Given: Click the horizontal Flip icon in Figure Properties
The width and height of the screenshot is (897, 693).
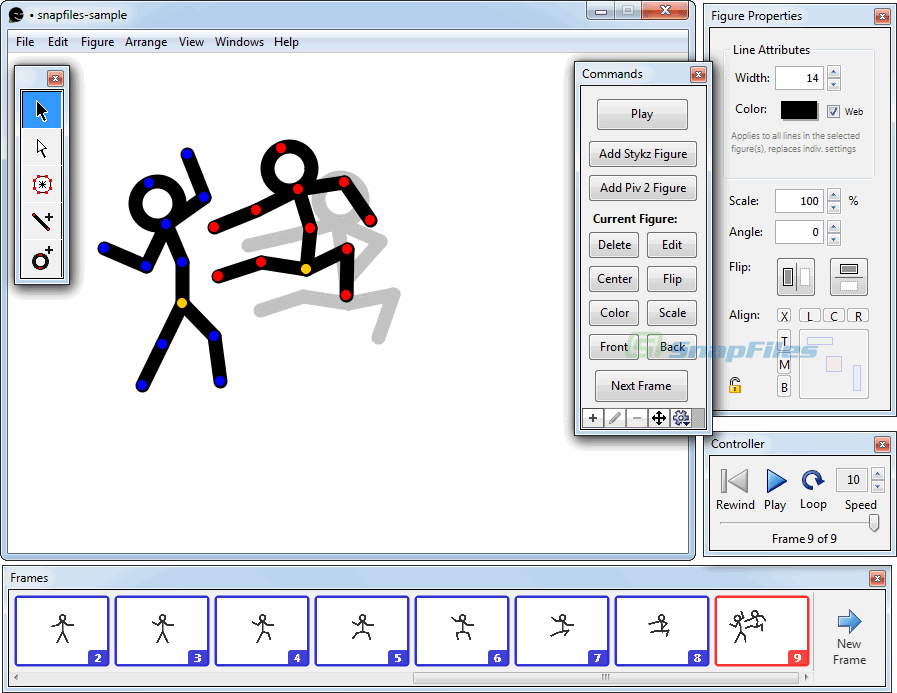Looking at the screenshot, I should click(795, 277).
